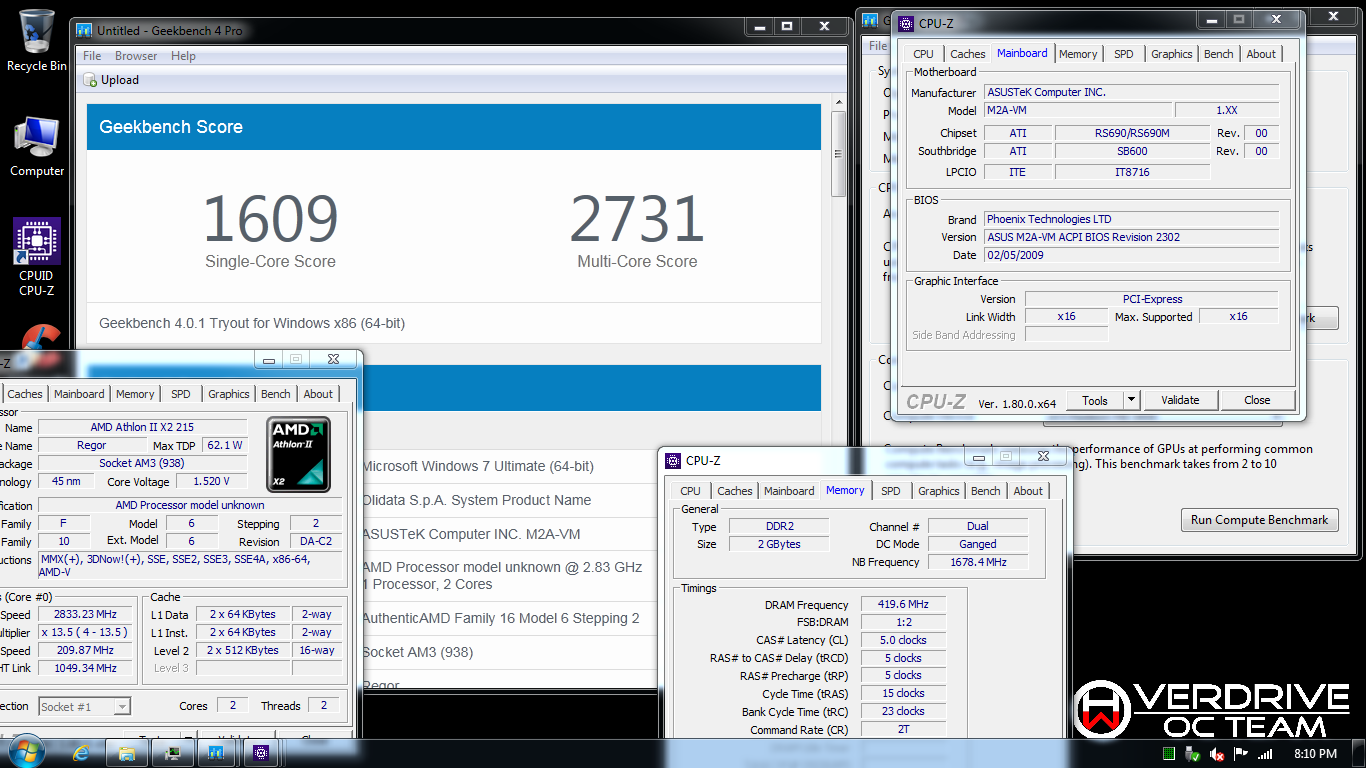Click the AMD Athlon II X2 logo image
This screenshot has height=768, width=1366.
[x=300, y=455]
